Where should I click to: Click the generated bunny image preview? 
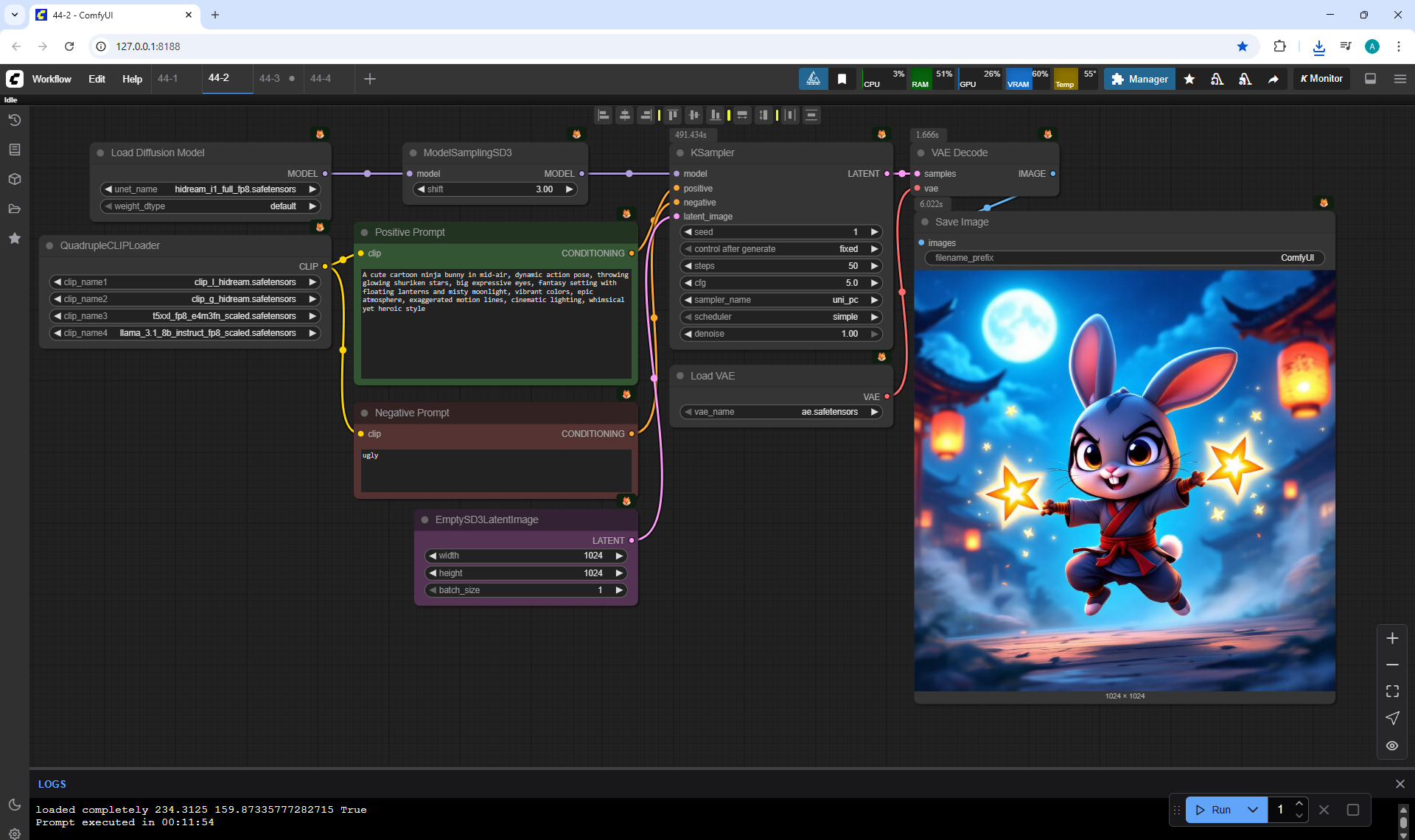pos(1125,480)
